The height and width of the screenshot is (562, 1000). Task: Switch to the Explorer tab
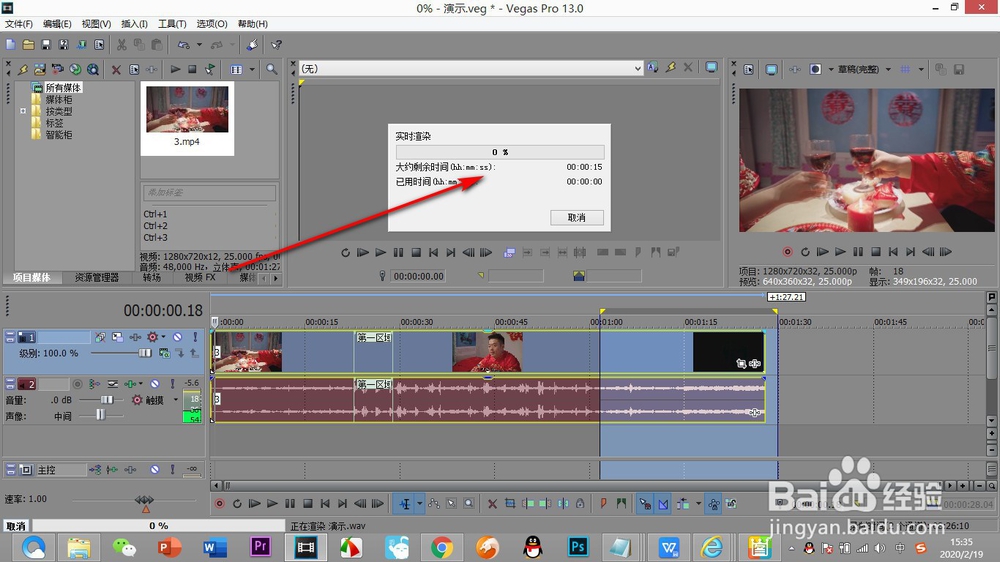click(x=96, y=277)
